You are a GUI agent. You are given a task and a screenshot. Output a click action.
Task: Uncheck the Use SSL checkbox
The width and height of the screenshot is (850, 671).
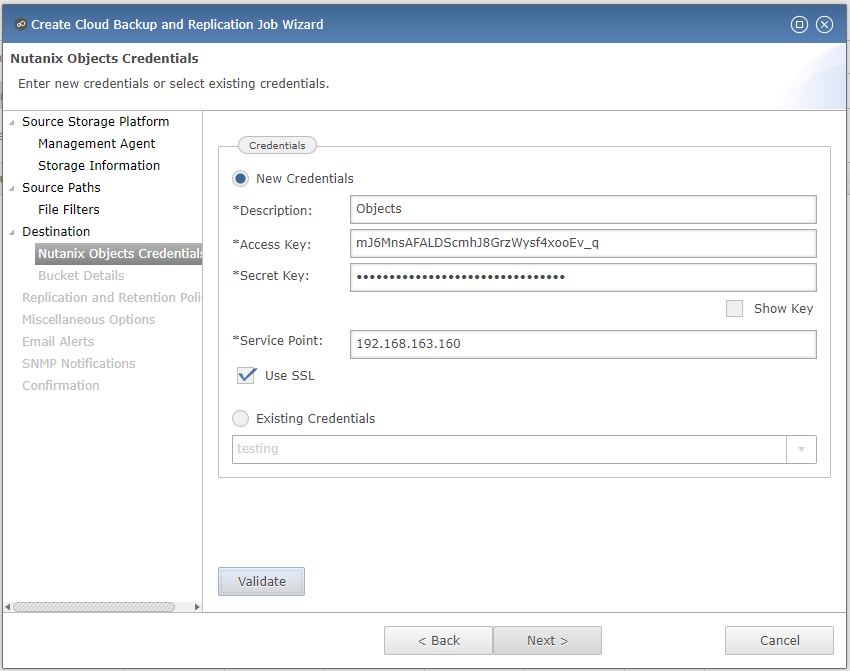246,376
